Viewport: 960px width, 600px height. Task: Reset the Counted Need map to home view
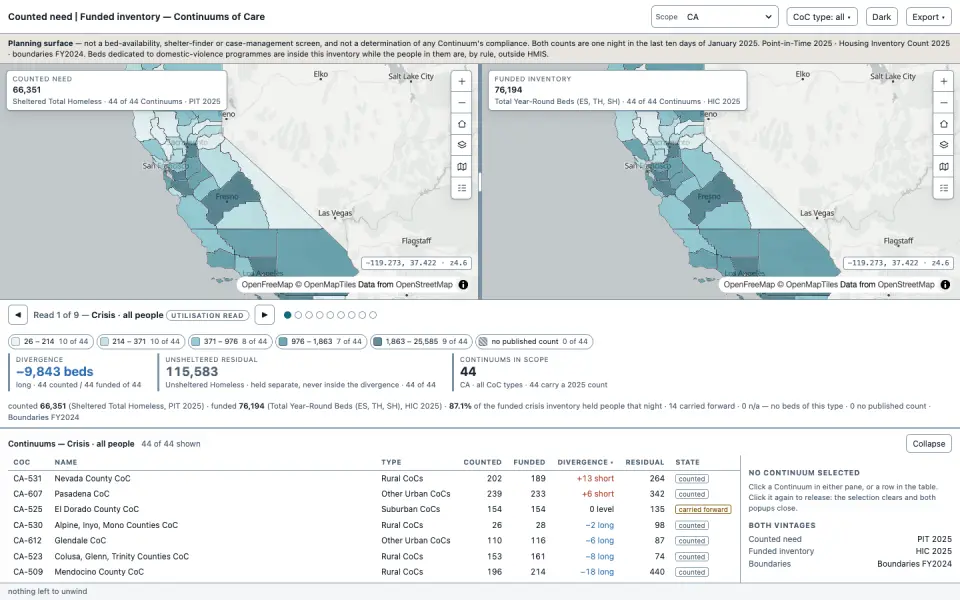point(462,124)
